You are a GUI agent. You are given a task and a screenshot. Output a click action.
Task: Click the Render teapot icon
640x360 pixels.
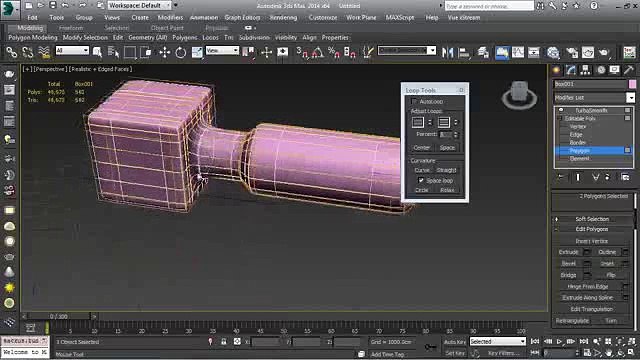click(604, 52)
